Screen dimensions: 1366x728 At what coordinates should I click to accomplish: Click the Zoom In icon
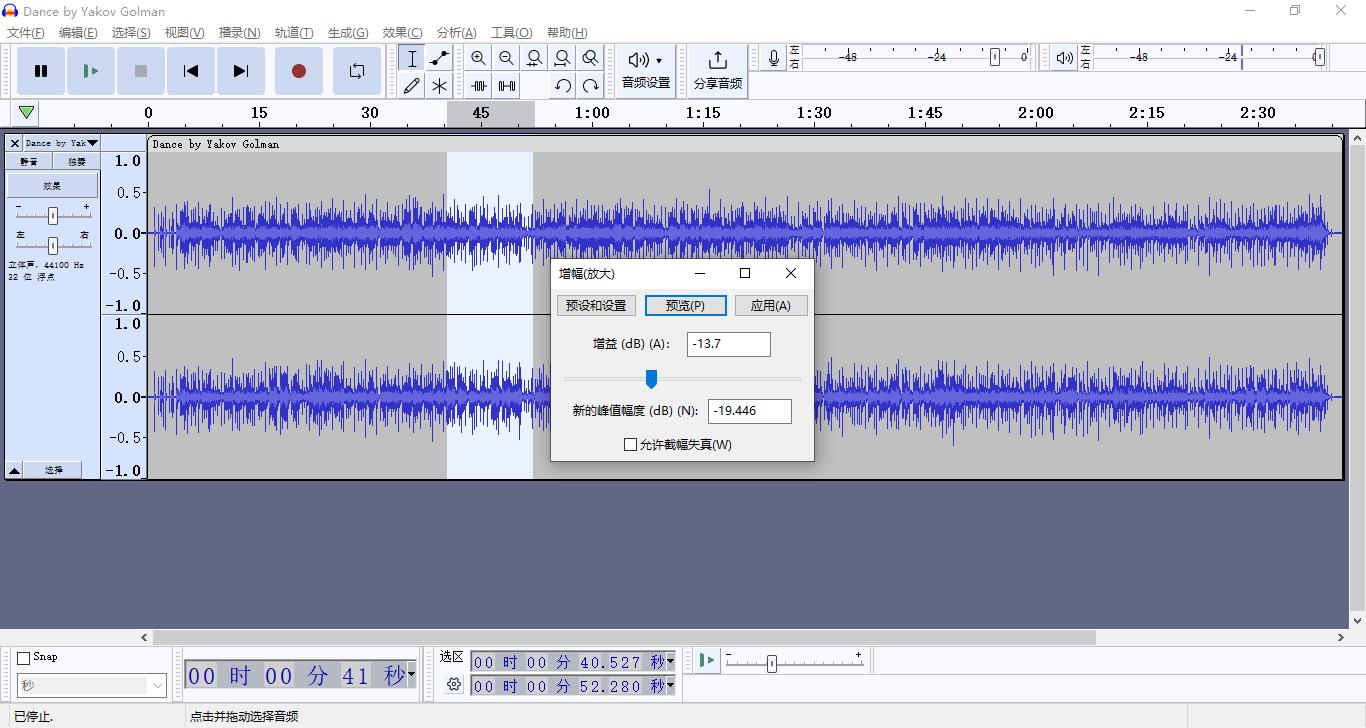coord(478,57)
